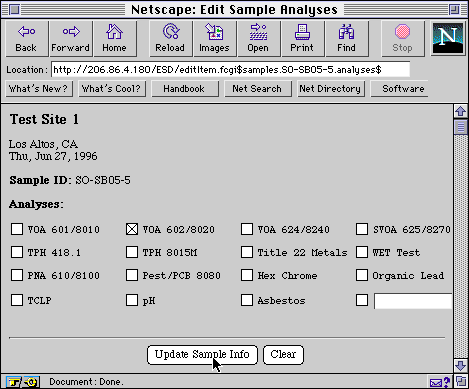
Task: Tick the TCLP checkbox
Action: coord(17,300)
